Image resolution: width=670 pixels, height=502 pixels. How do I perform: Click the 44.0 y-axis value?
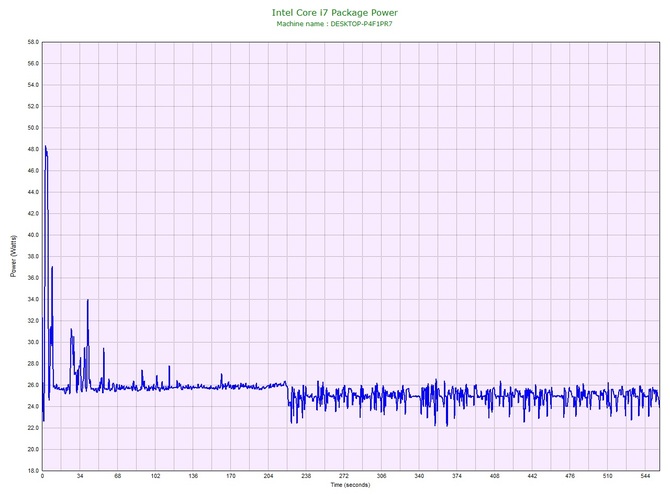(x=33, y=192)
